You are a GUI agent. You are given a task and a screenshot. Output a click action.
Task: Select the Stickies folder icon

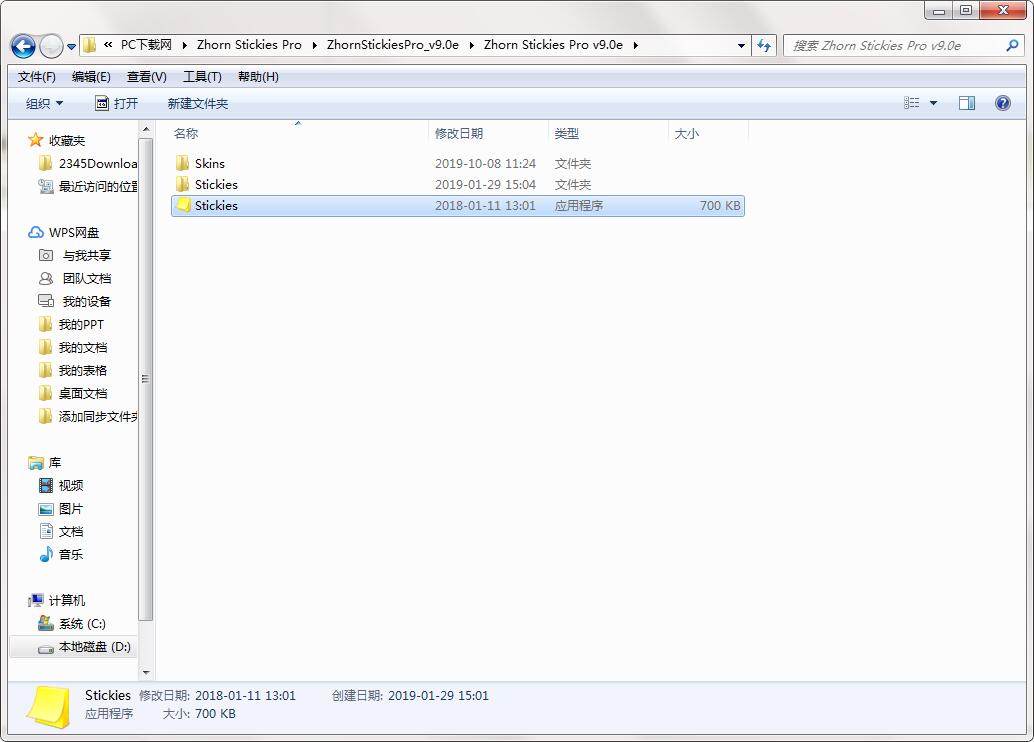[x=183, y=184]
